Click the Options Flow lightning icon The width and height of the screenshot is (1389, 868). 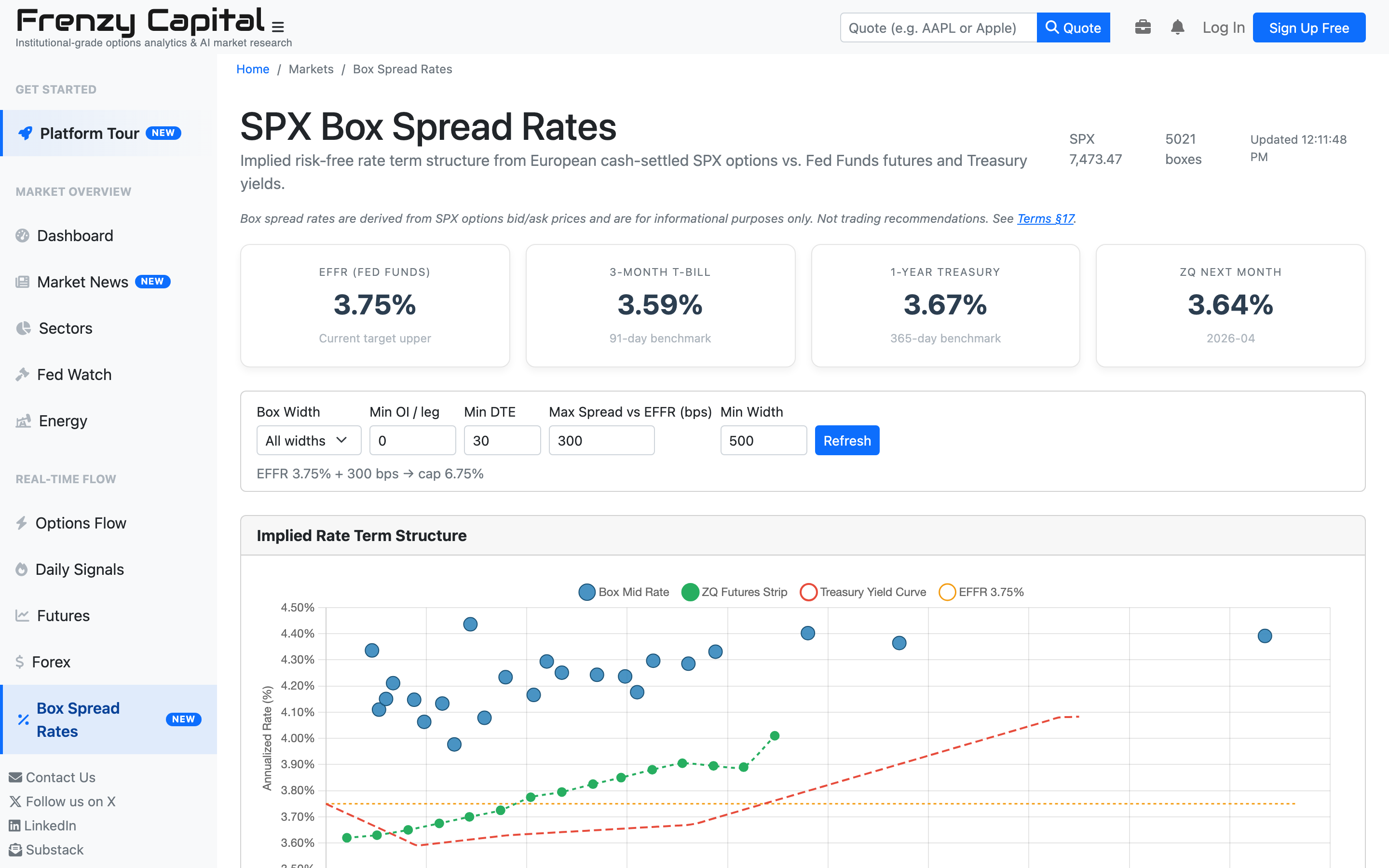(x=22, y=523)
